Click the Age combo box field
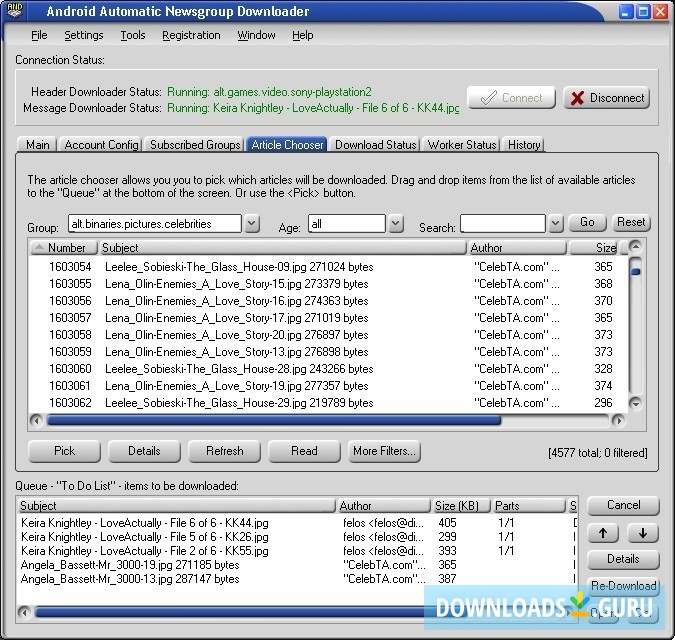675x640 pixels. pos(347,224)
